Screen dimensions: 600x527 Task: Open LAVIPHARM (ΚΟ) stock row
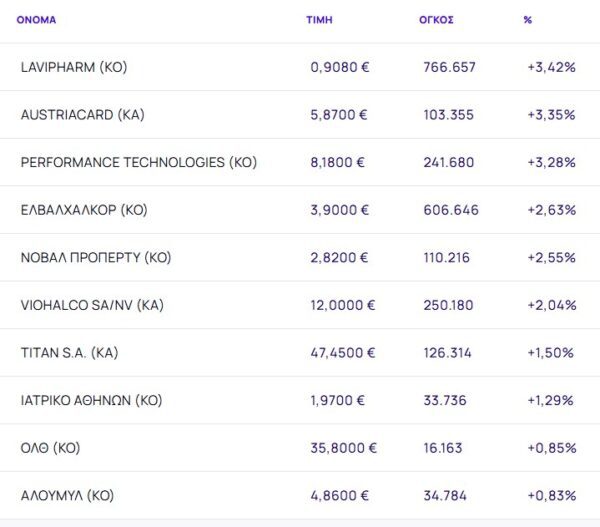(74, 67)
